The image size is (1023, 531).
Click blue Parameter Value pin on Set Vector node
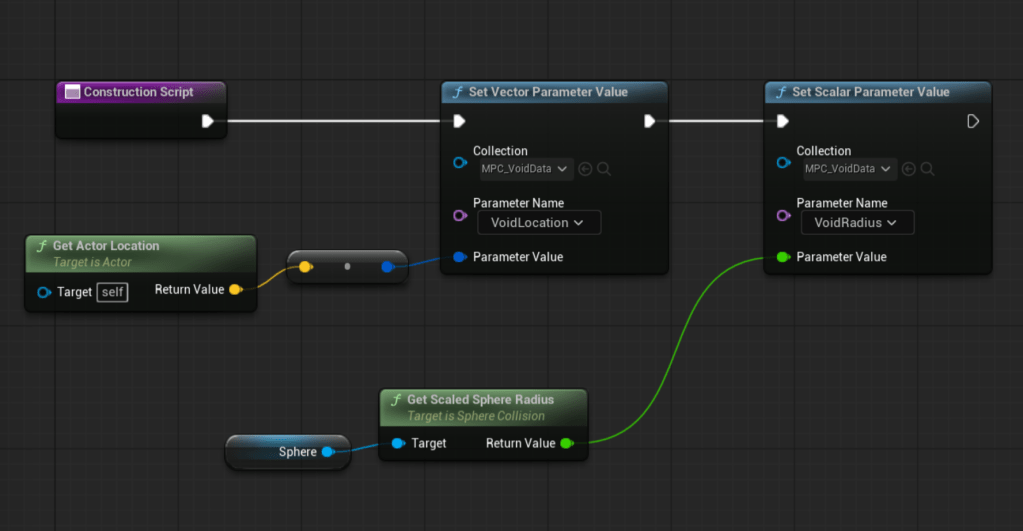[x=459, y=257]
